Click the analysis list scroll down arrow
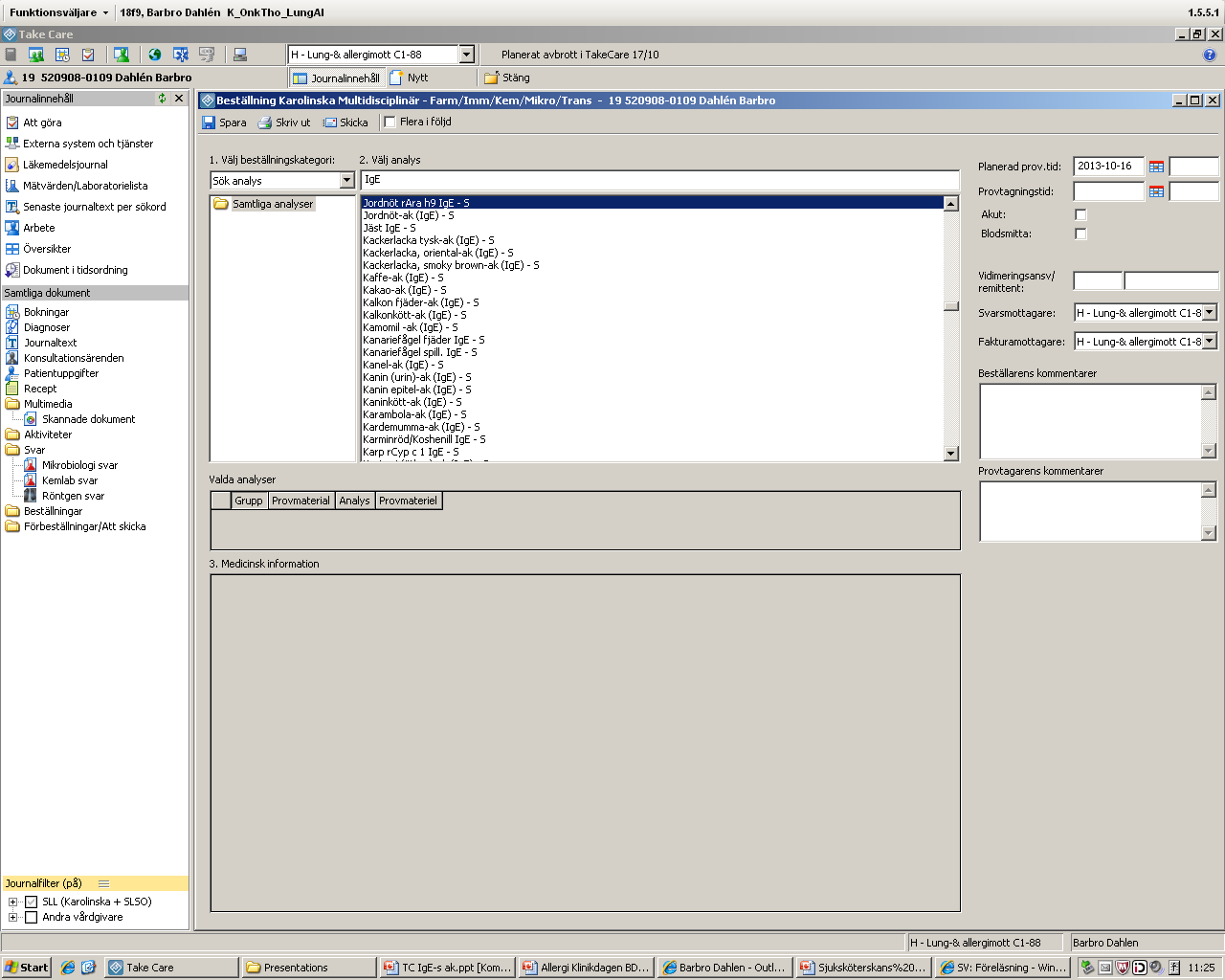 (x=951, y=454)
